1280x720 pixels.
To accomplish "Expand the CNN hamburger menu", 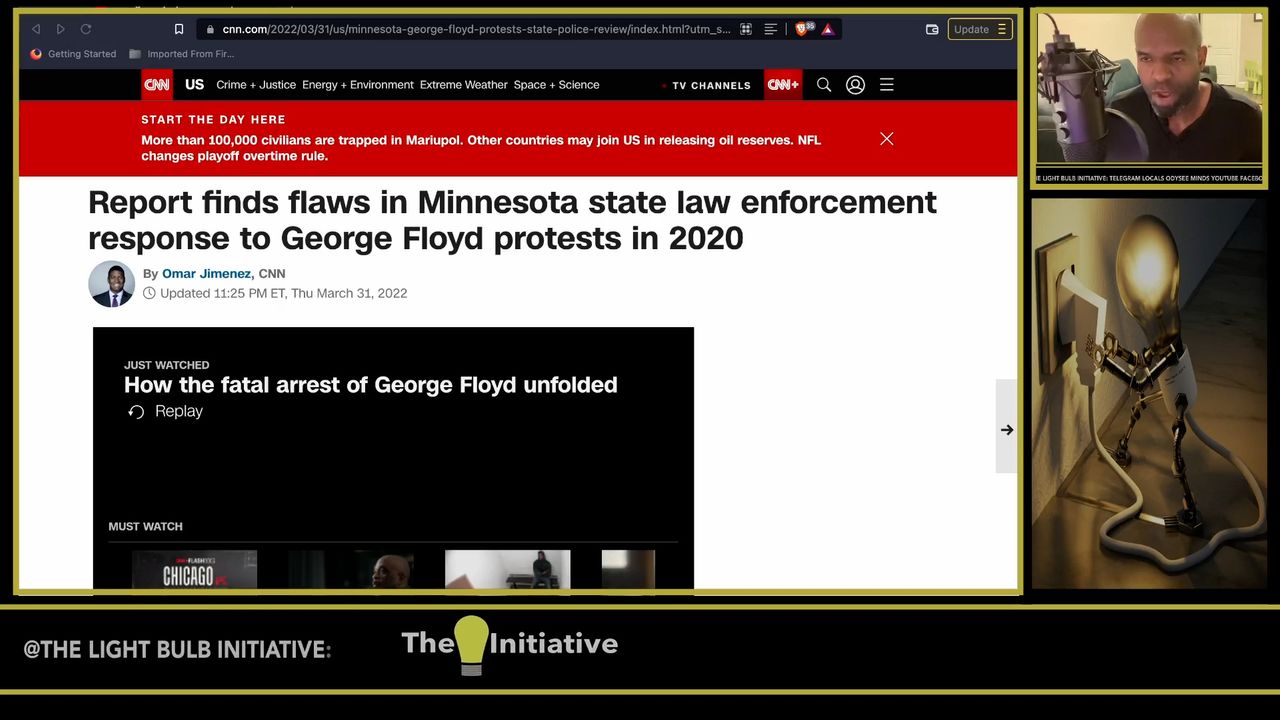I will [x=887, y=85].
